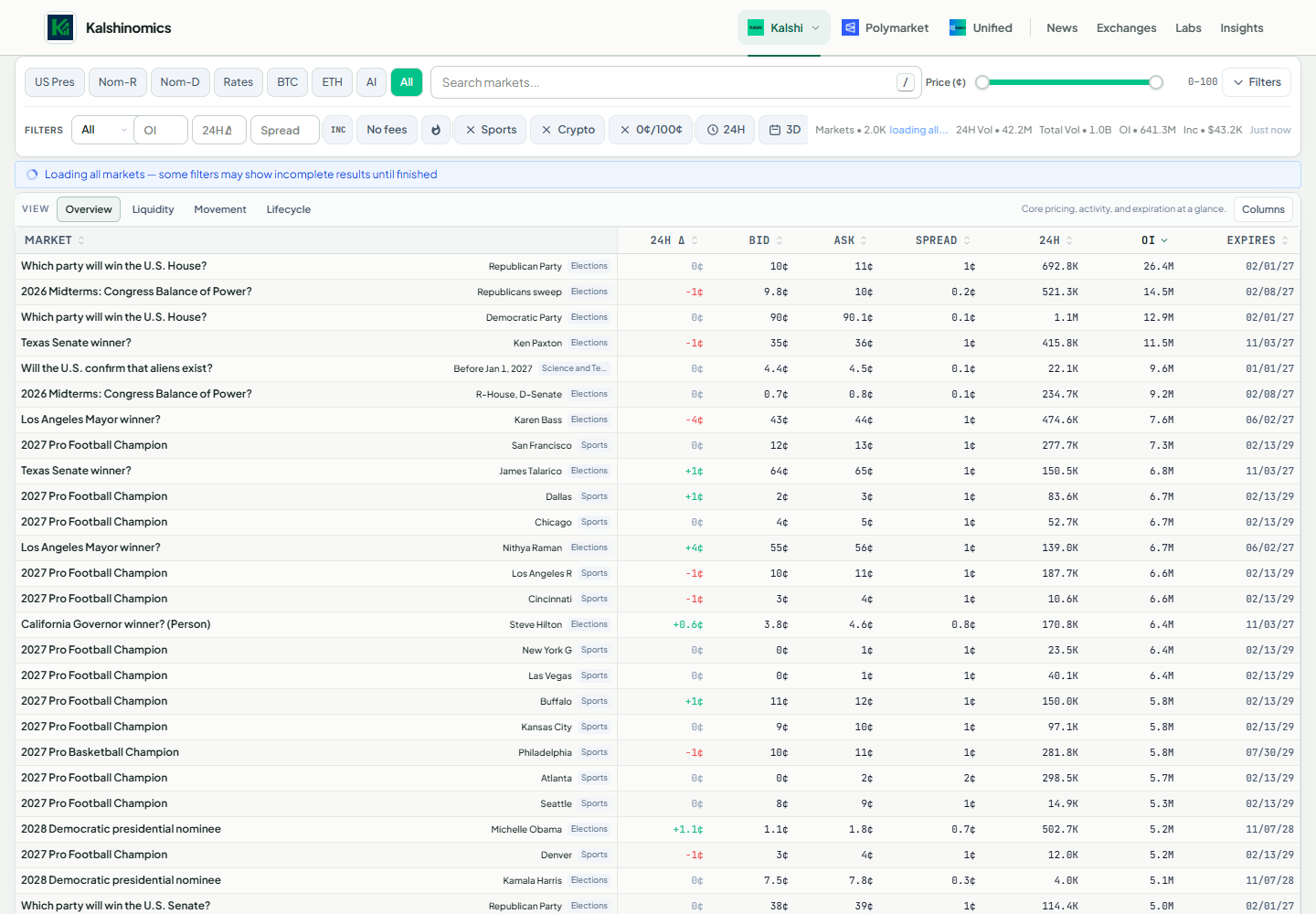Select the Overview view tab
The width and height of the screenshot is (1316, 914).
pos(89,209)
